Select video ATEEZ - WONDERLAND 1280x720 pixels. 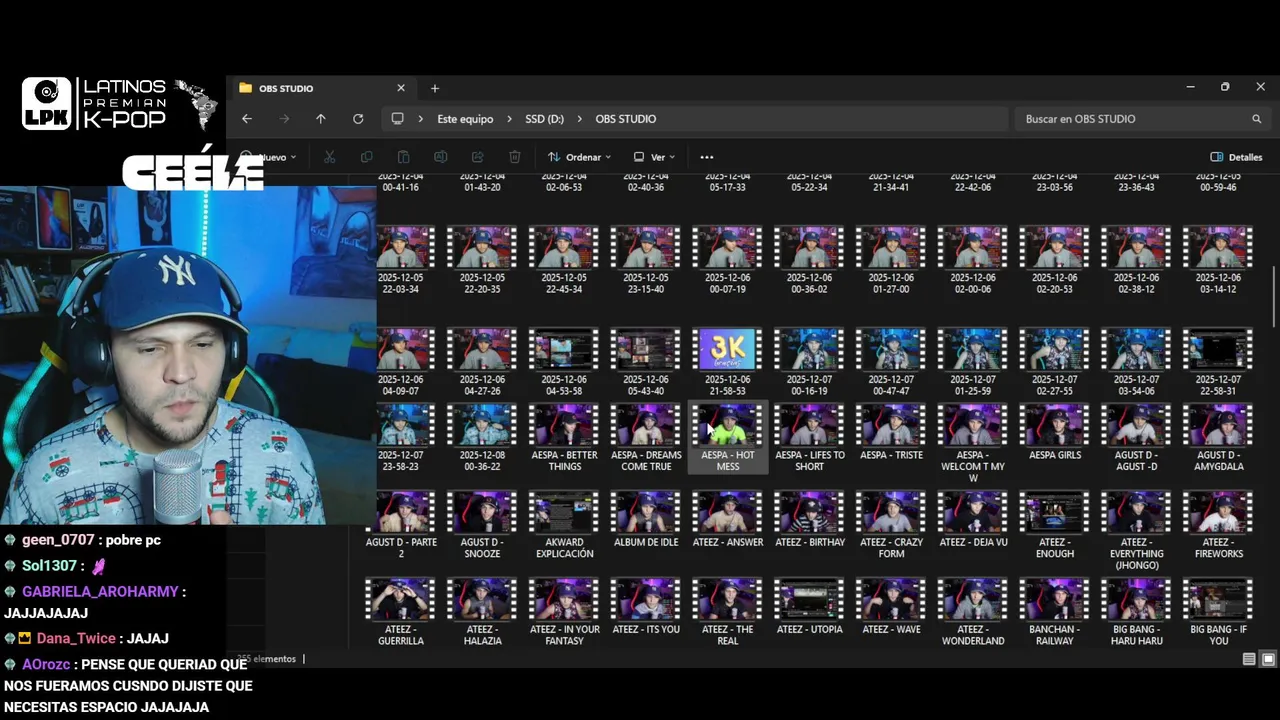pyautogui.click(x=973, y=612)
